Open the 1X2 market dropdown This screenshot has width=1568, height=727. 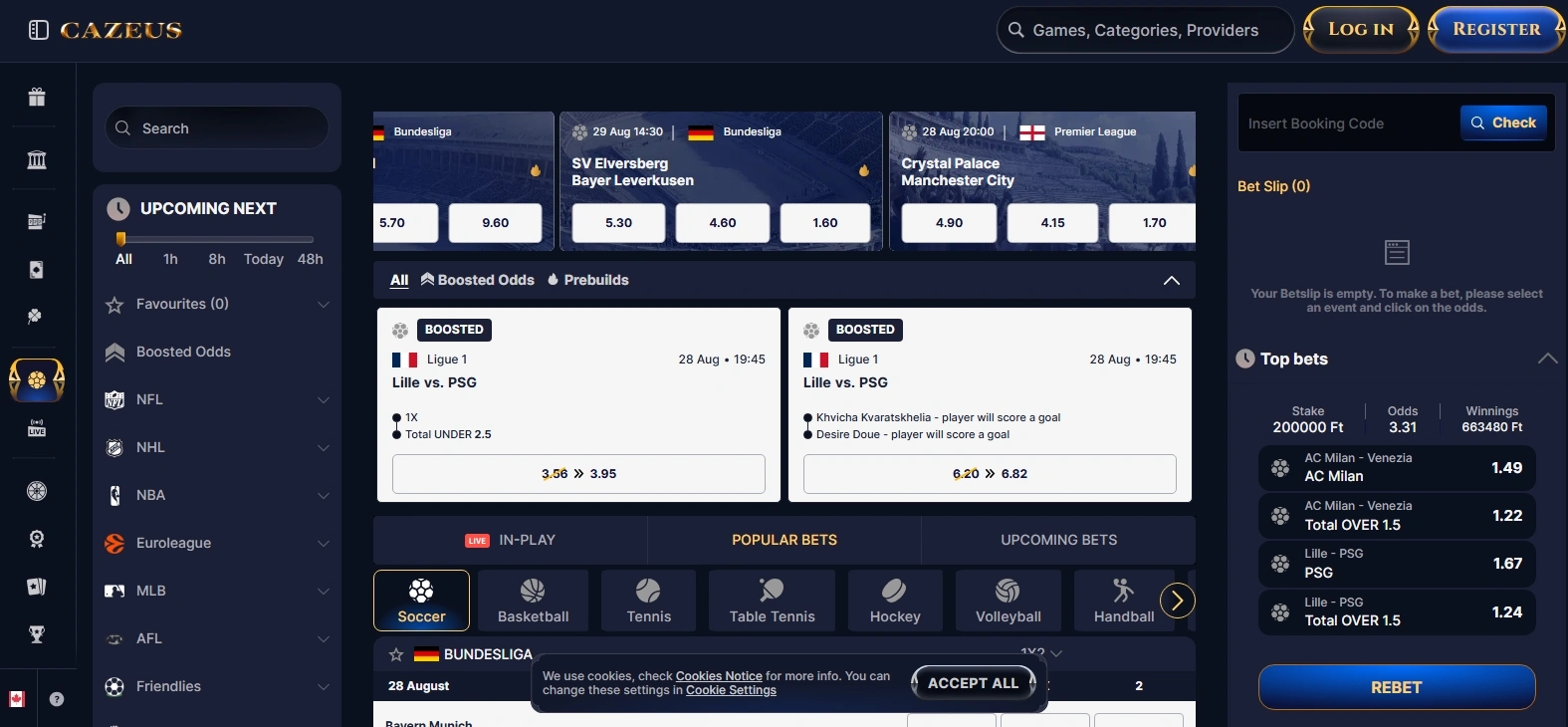tap(1041, 652)
